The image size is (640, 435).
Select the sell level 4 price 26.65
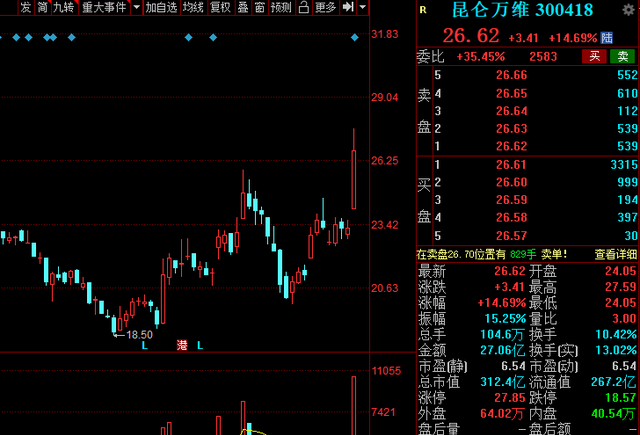(511, 93)
